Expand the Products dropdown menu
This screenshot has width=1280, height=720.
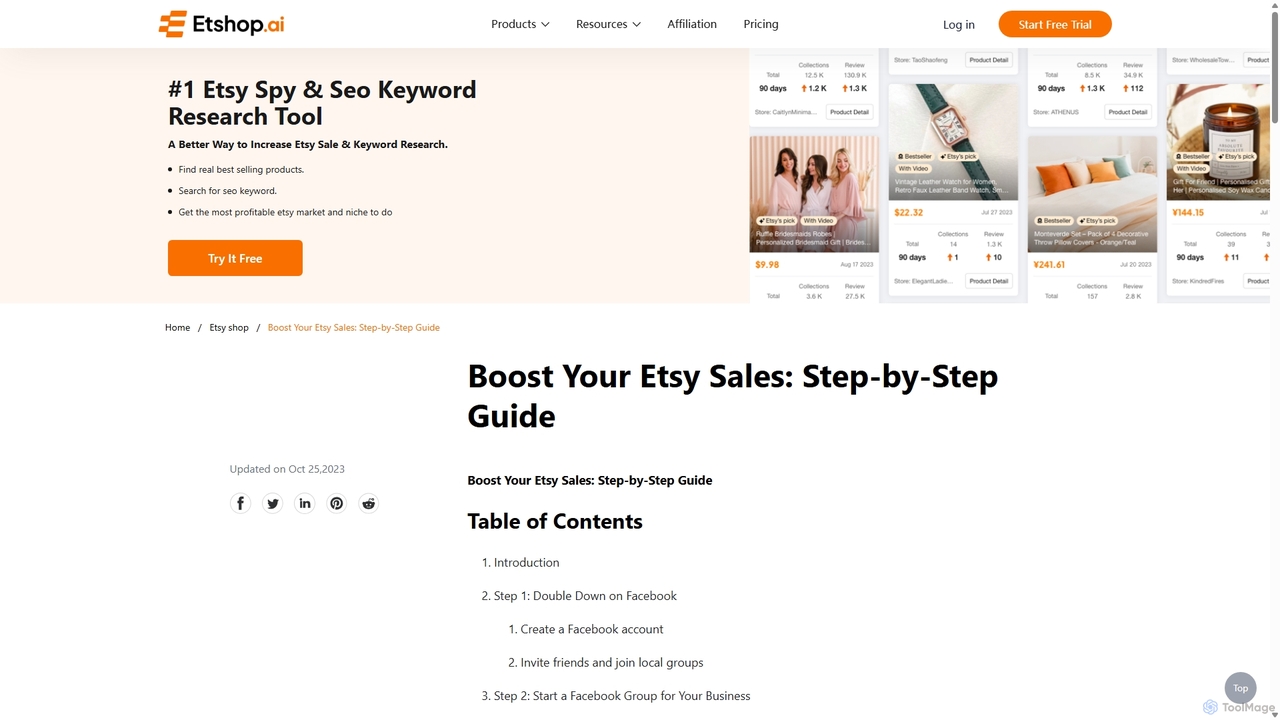pyautogui.click(x=520, y=24)
